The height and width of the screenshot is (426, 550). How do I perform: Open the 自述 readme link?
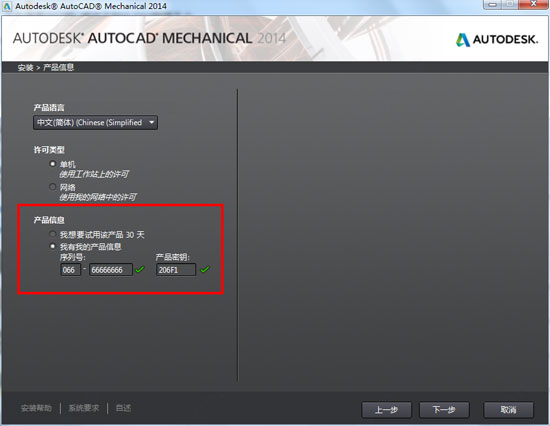tap(123, 408)
